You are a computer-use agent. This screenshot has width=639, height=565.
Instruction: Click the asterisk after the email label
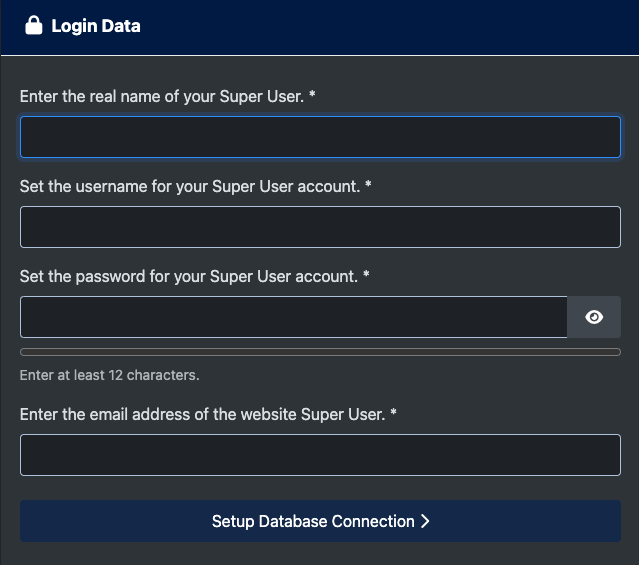point(395,414)
